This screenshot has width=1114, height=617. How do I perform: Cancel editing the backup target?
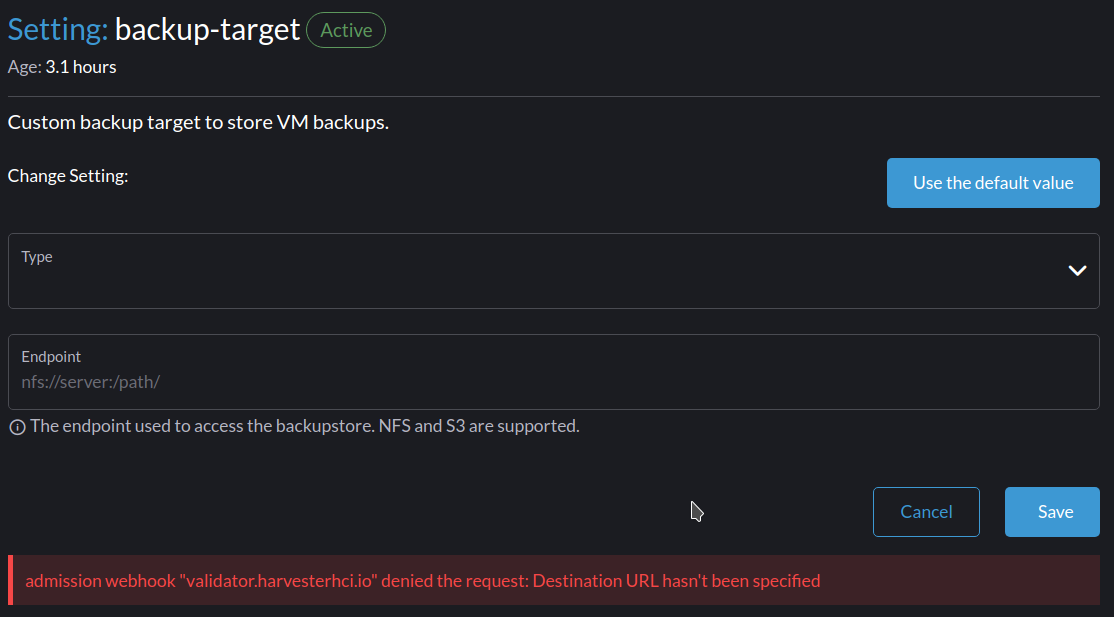(926, 511)
